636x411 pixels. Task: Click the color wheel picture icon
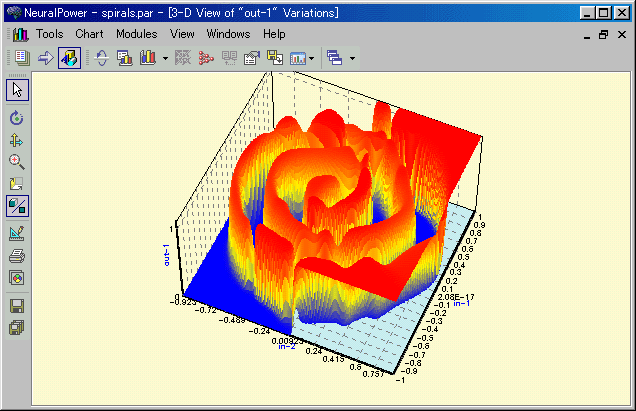click(17, 278)
